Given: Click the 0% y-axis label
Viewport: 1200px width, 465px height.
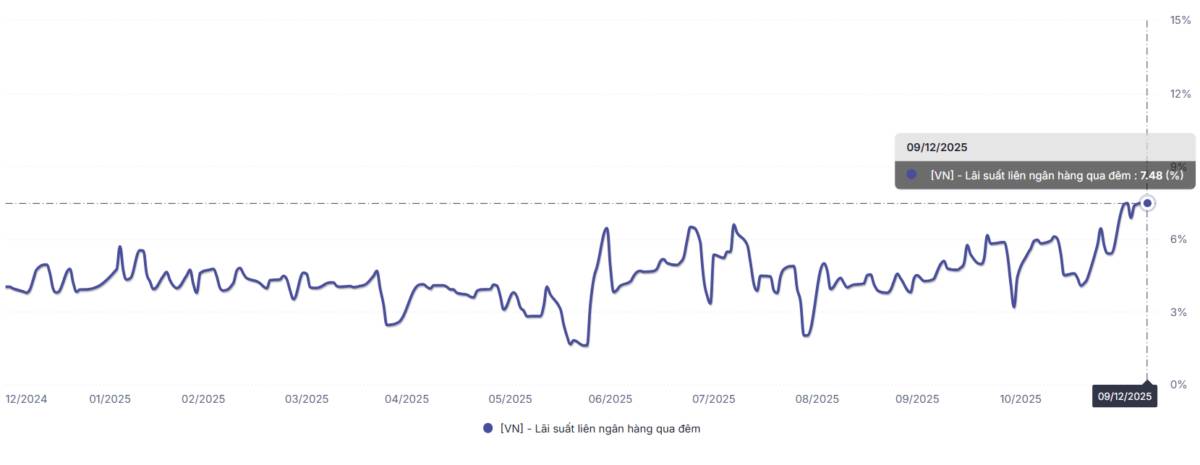Looking at the screenshot, I should [x=1180, y=385].
